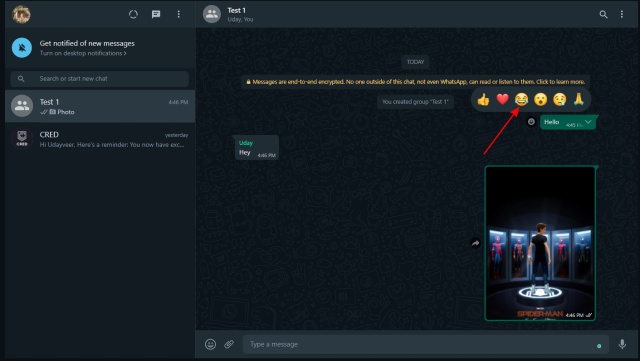Viewport: 640px width, 361px height.
Task: Search within the Test 1 conversation
Action: click(x=603, y=14)
